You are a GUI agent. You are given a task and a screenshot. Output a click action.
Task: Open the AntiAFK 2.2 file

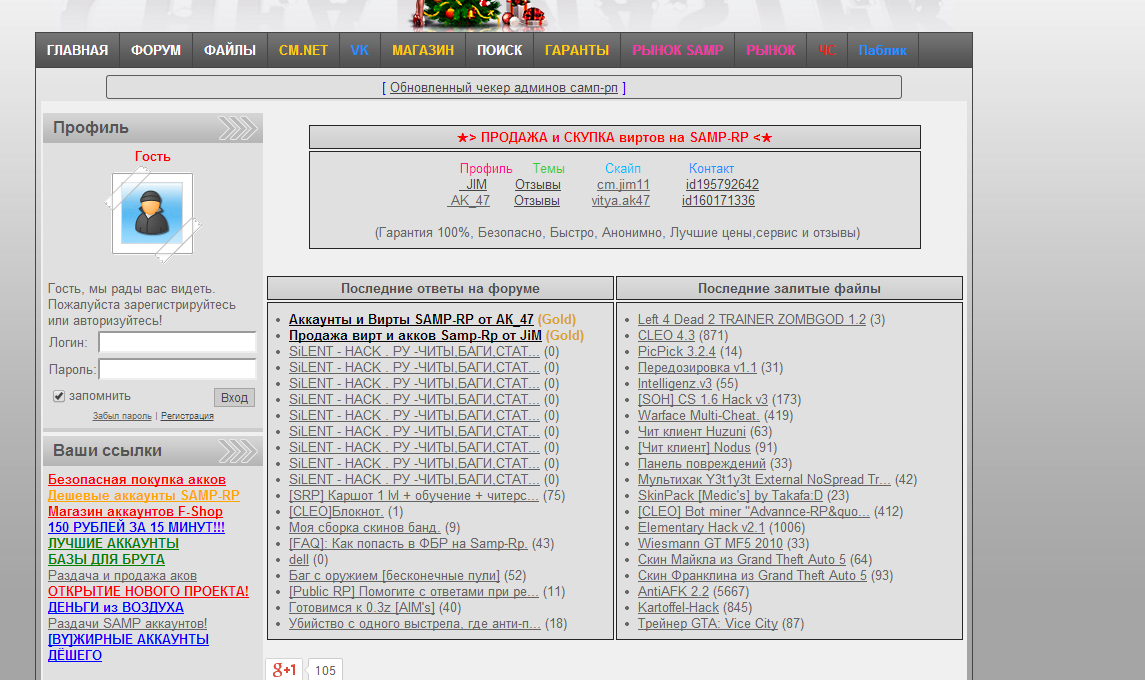pos(673,592)
